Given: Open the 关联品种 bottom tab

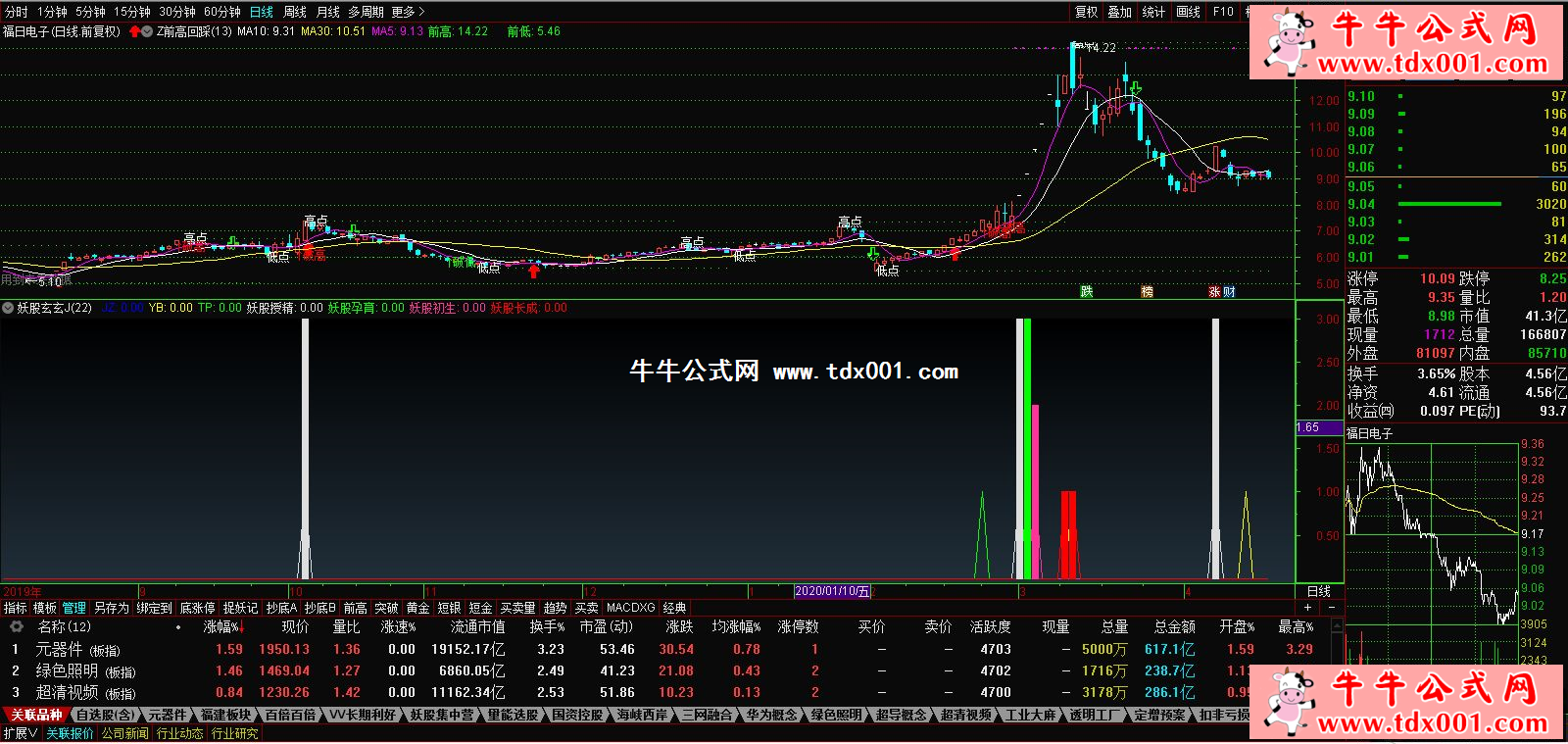Looking at the screenshot, I should 35,715.
